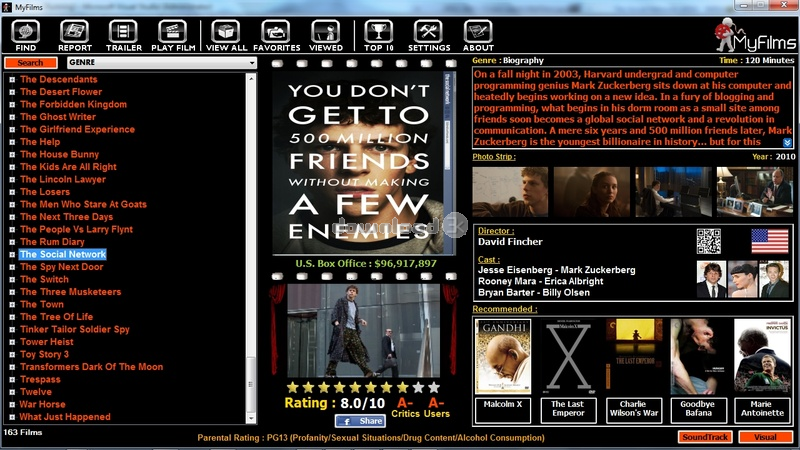Viewport: 800px width, 450px height.
Task: Click The Social Network poster
Action: click(x=363, y=162)
